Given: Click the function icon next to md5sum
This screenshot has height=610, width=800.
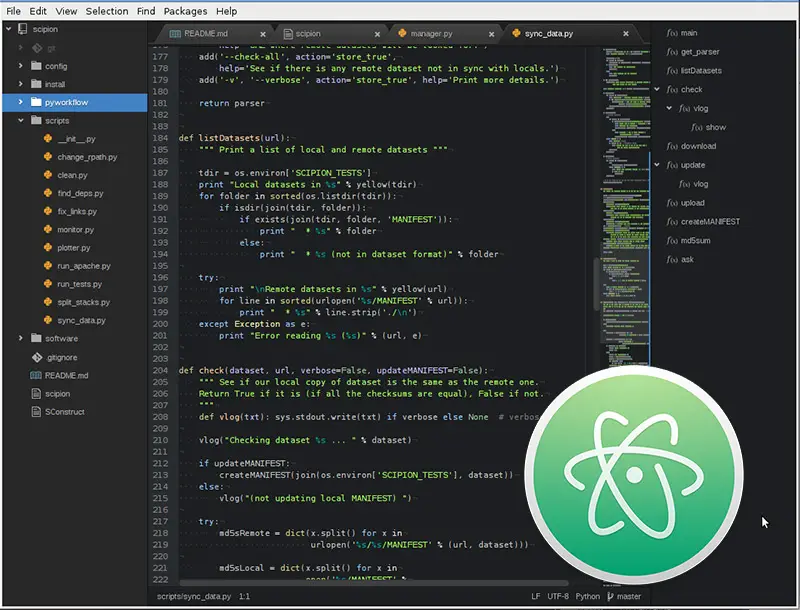Looking at the screenshot, I should click(x=672, y=240).
